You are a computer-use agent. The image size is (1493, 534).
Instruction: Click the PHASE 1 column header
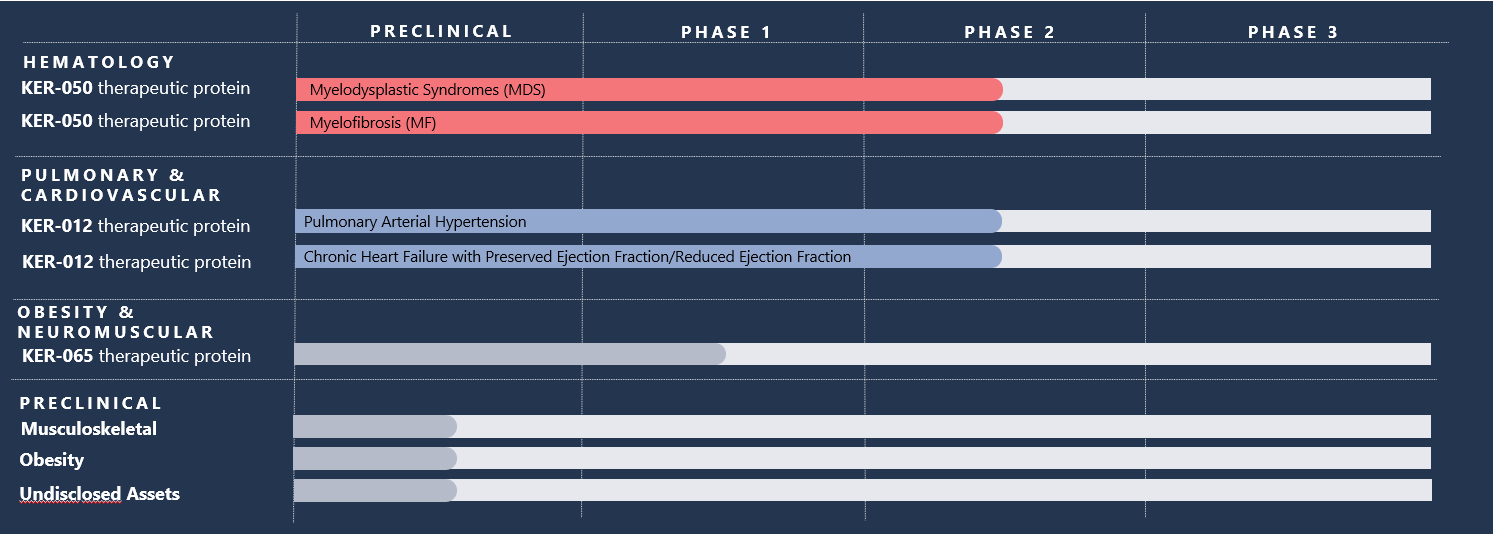726,32
